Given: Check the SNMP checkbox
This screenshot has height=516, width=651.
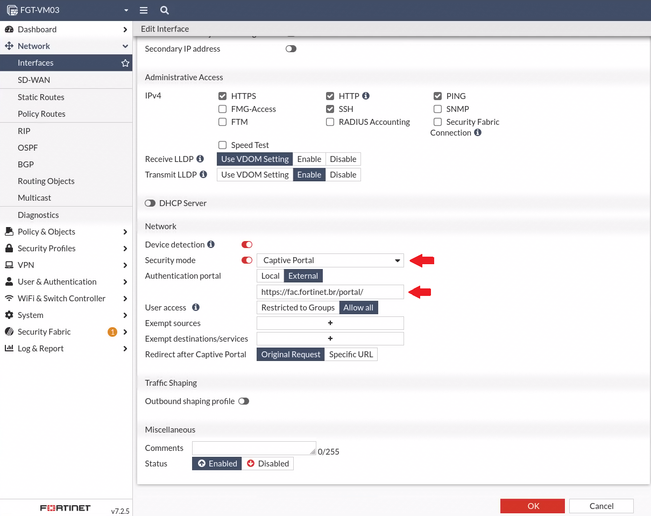Looking at the screenshot, I should (438, 109).
